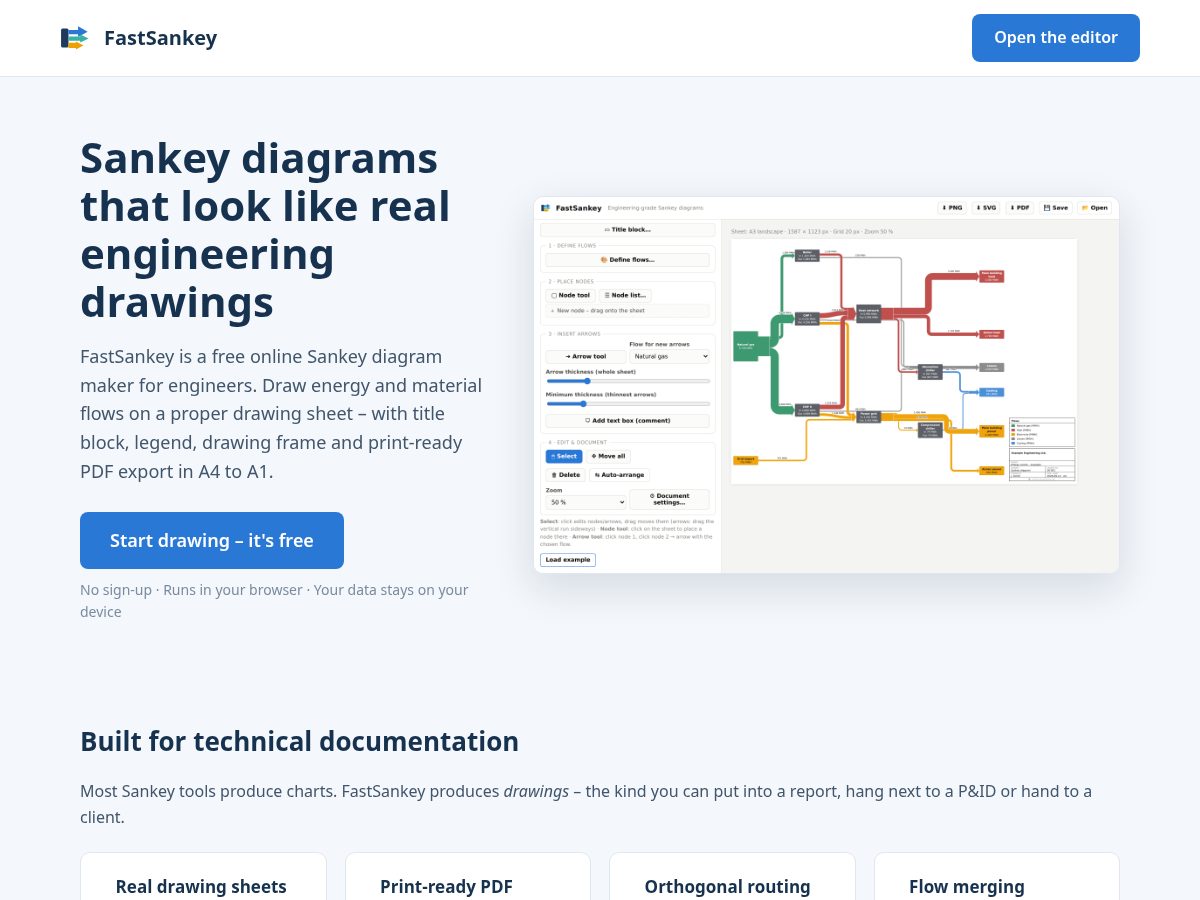Click 'Add text box (comment)' in preview
The height and width of the screenshot is (900, 1200).
coord(627,421)
